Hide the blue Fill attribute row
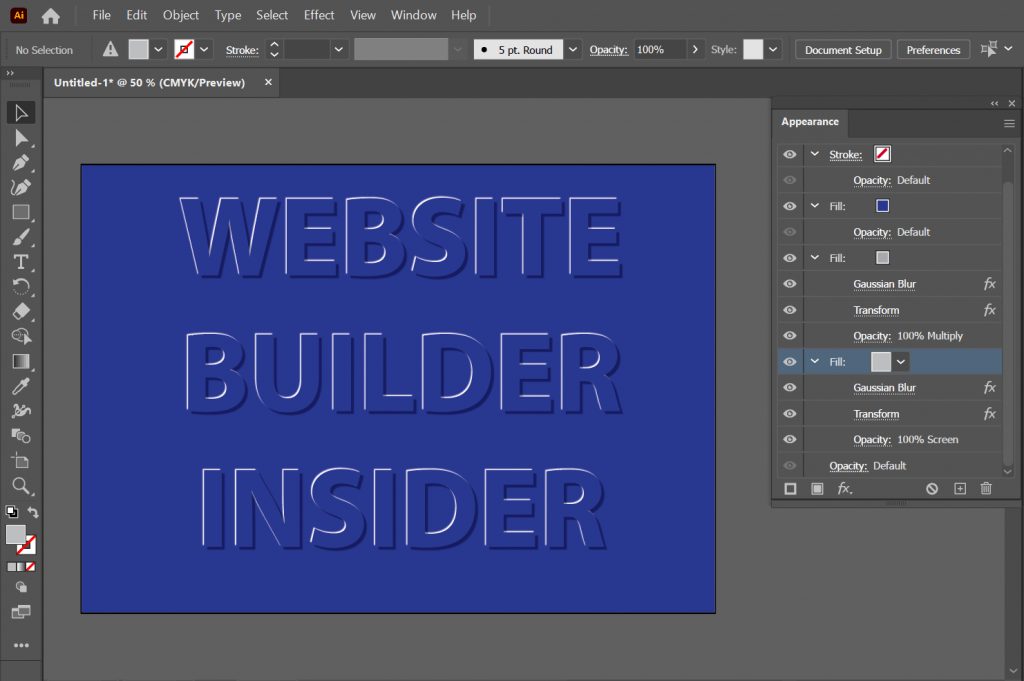 (x=789, y=206)
